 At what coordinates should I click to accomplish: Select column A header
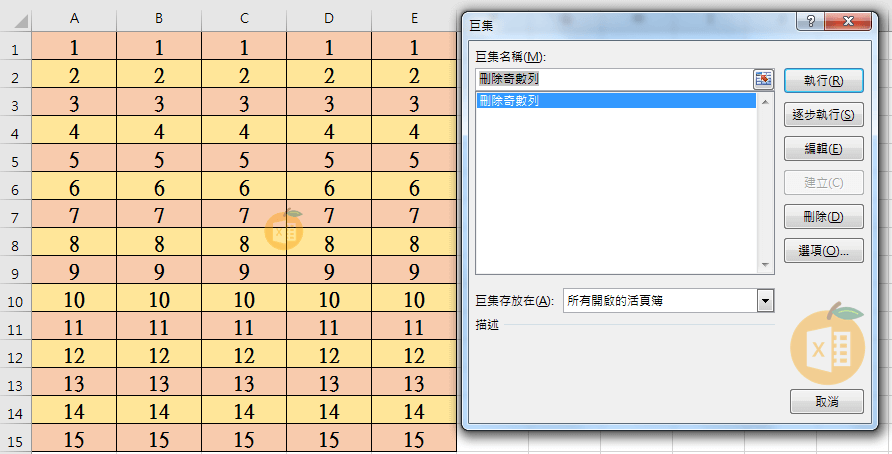click(x=74, y=20)
